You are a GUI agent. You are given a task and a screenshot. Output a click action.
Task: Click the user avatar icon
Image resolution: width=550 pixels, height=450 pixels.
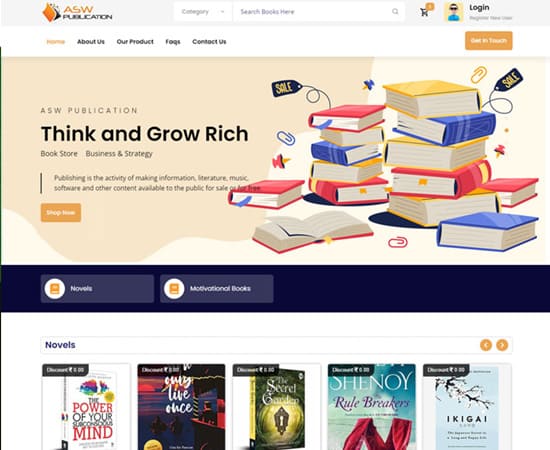click(454, 12)
